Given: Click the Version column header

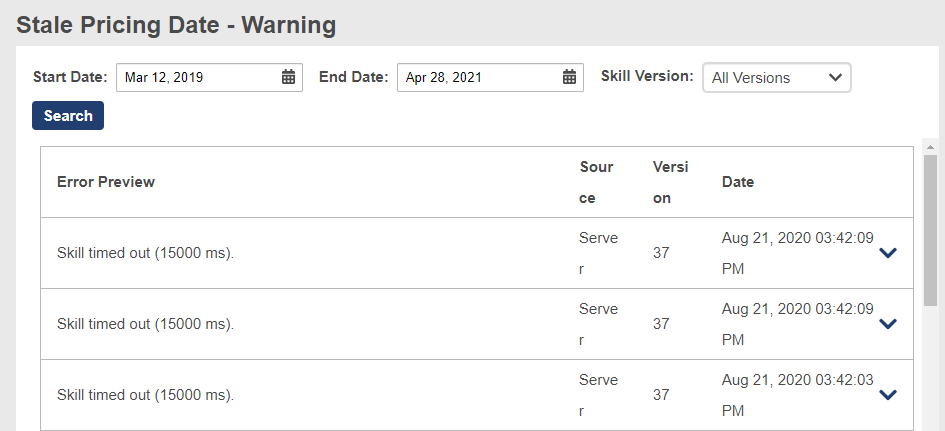Looking at the screenshot, I should [x=670, y=183].
